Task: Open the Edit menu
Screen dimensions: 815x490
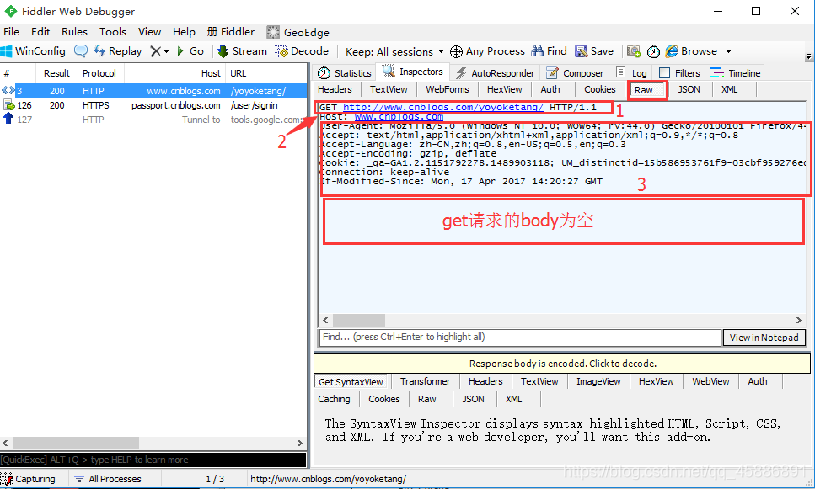Action: coord(40,32)
